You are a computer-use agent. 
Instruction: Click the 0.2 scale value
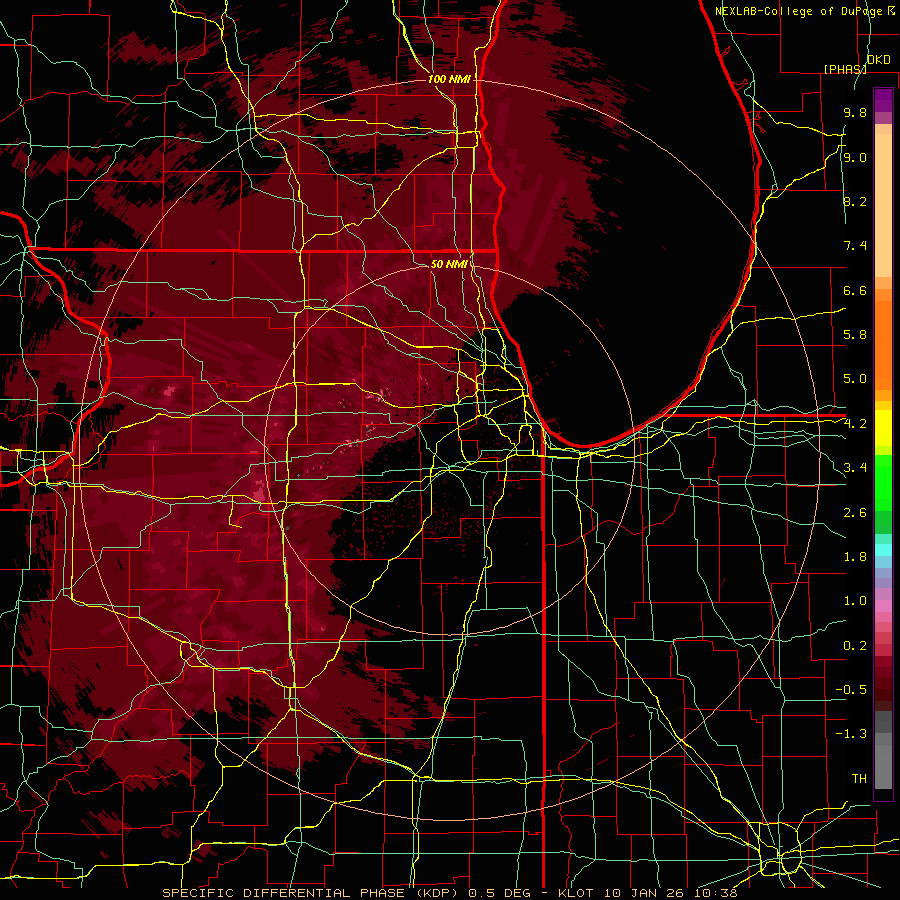click(x=855, y=646)
